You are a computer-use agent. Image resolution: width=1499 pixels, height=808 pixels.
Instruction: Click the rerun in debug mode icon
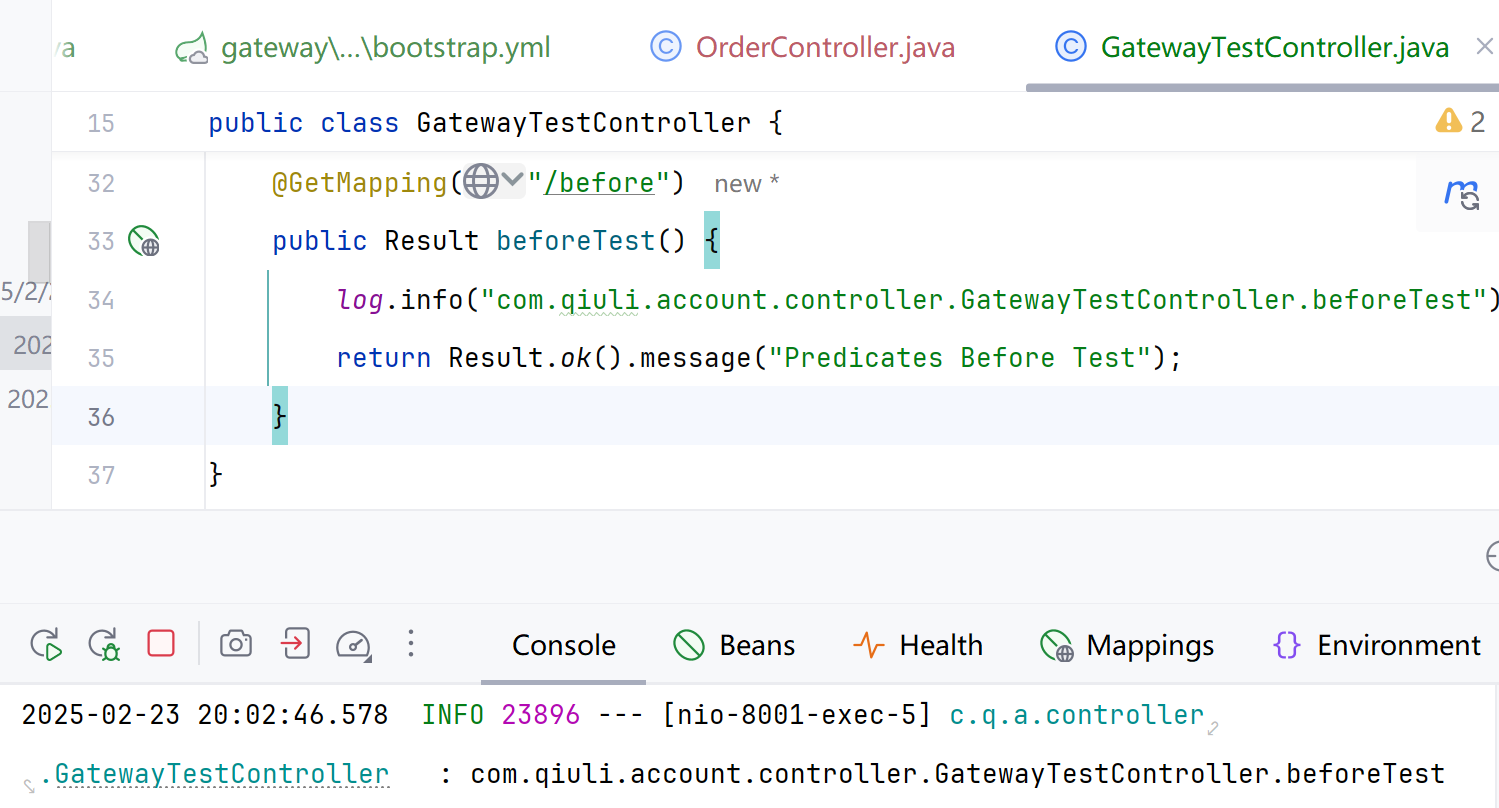coord(104,644)
